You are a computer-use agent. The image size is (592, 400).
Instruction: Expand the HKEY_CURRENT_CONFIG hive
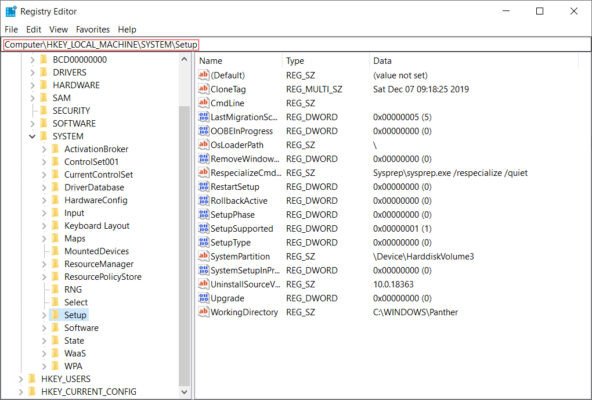click(21, 391)
